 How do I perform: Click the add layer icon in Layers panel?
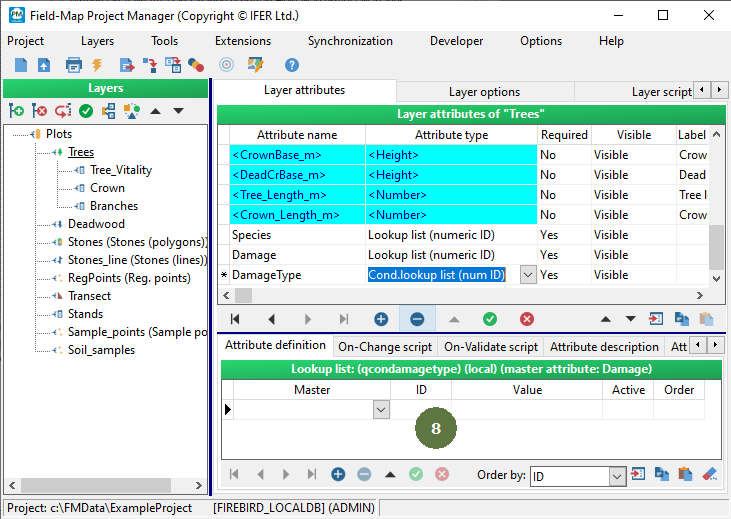(x=17, y=111)
